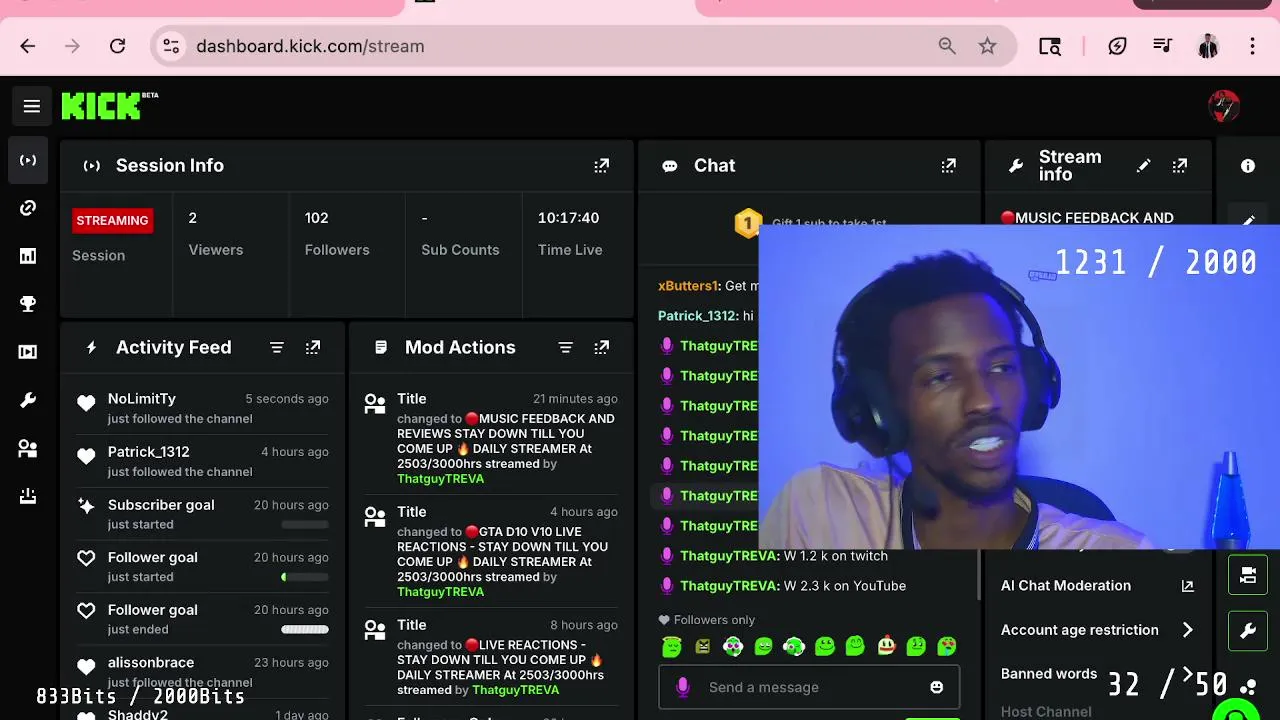Click the Patrick_1312 username in chat
The height and width of the screenshot is (720, 1280).
pyautogui.click(x=696, y=316)
